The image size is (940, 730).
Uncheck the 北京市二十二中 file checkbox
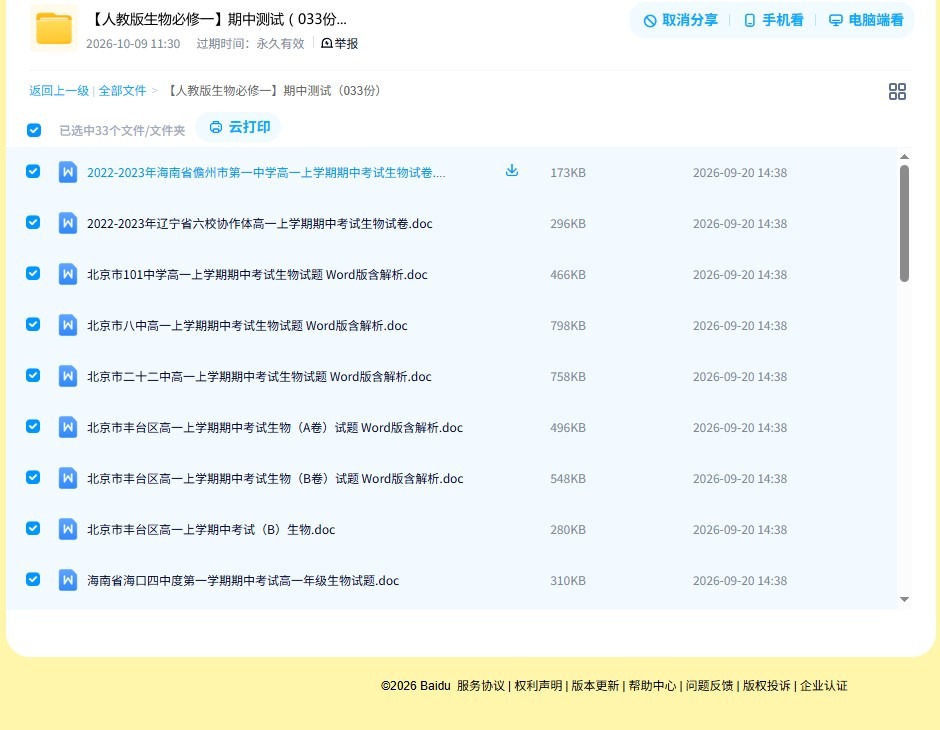pos(33,375)
